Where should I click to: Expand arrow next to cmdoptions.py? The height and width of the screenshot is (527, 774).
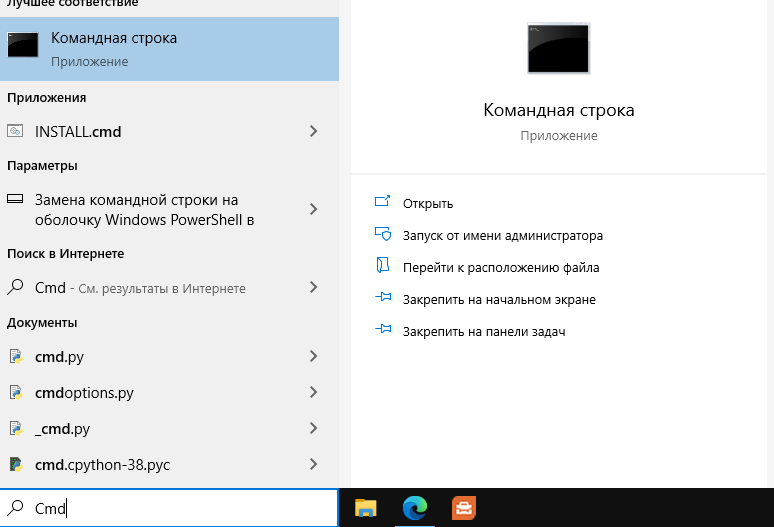[313, 392]
